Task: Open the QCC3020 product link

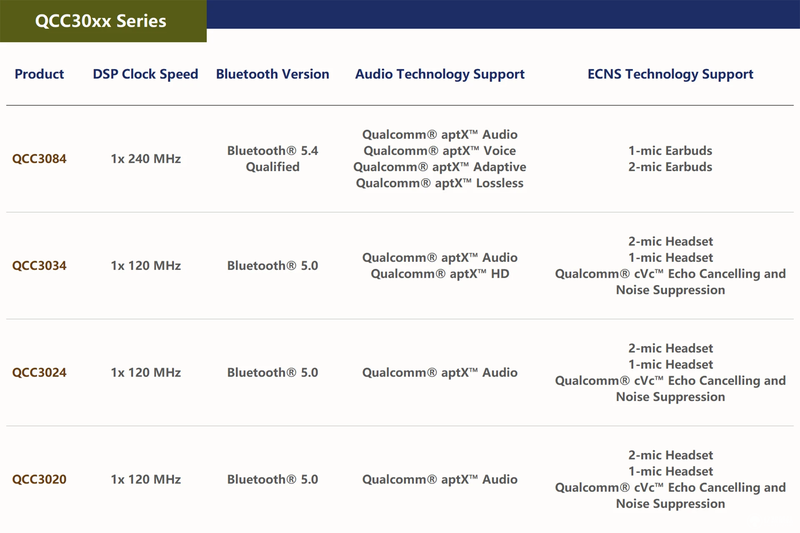Action: [x=39, y=479]
